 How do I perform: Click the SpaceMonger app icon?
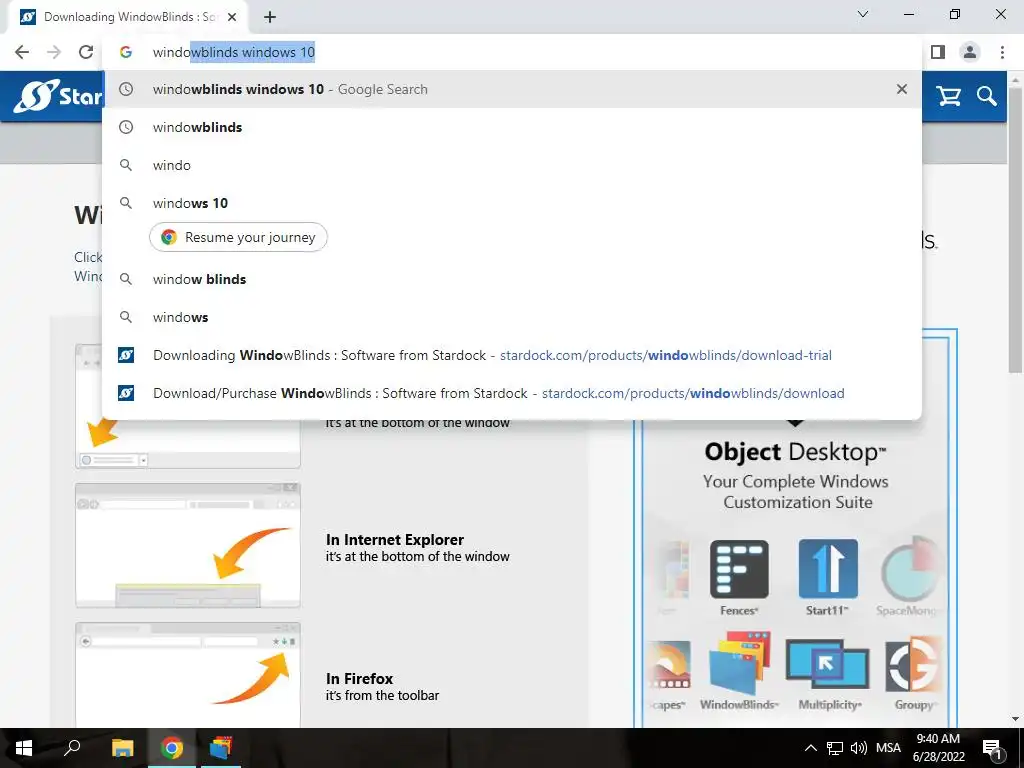[x=911, y=569]
